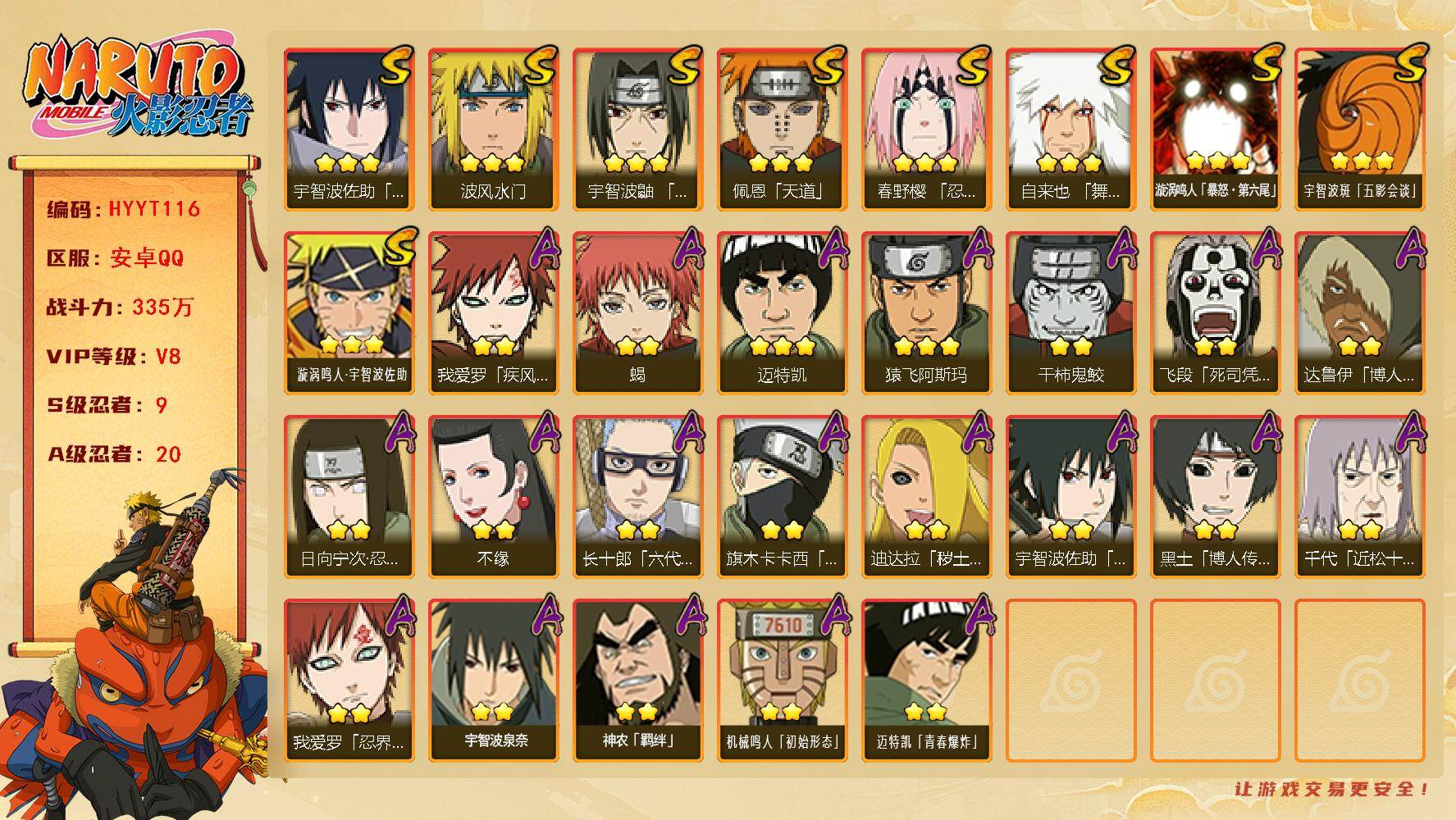Image resolution: width=1456 pixels, height=820 pixels.
Task: Click the 神农「羁绊」 card
Action: (x=637, y=681)
